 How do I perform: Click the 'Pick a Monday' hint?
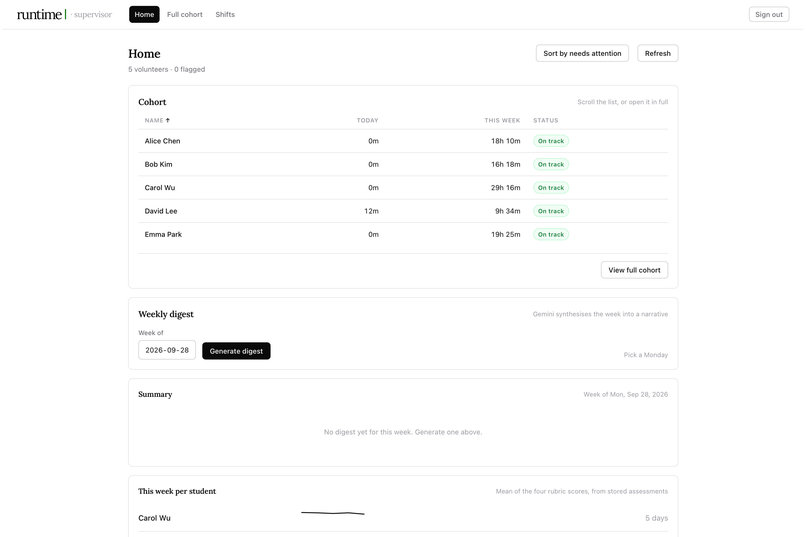(646, 355)
